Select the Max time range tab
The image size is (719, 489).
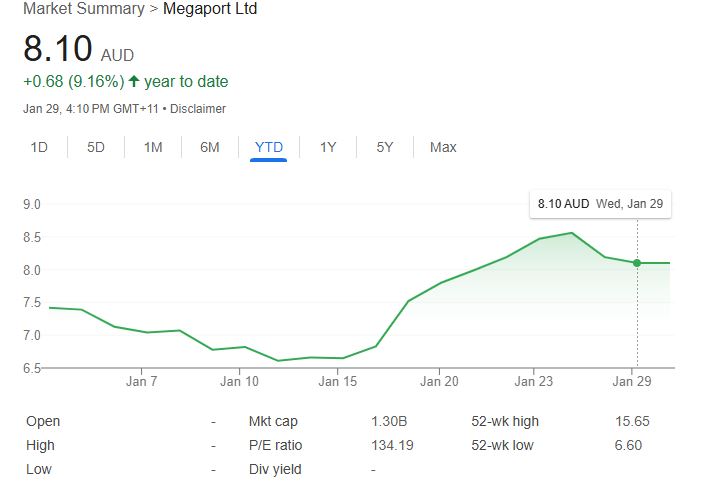443,147
